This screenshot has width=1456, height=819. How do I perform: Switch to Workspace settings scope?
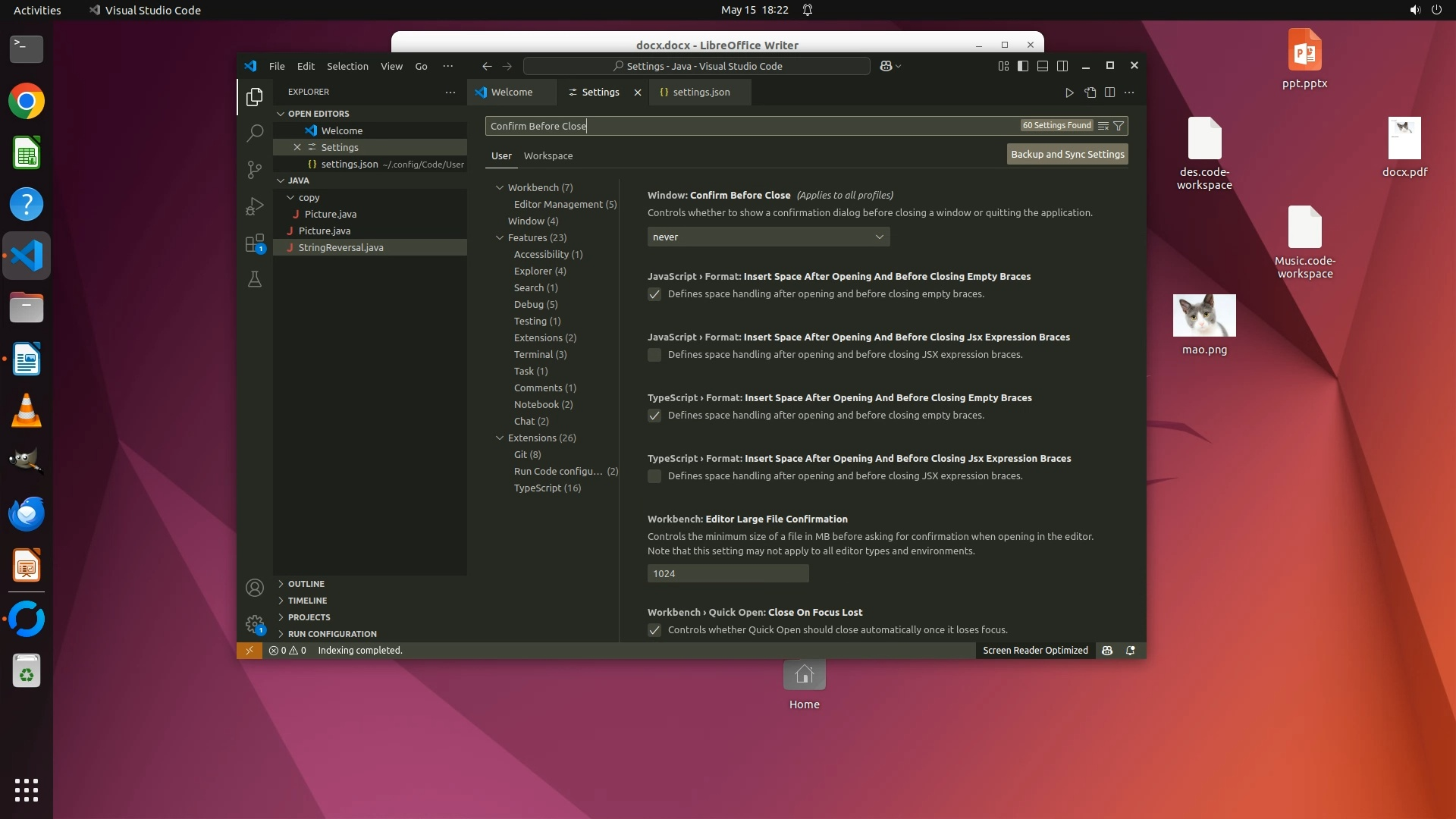coord(548,155)
